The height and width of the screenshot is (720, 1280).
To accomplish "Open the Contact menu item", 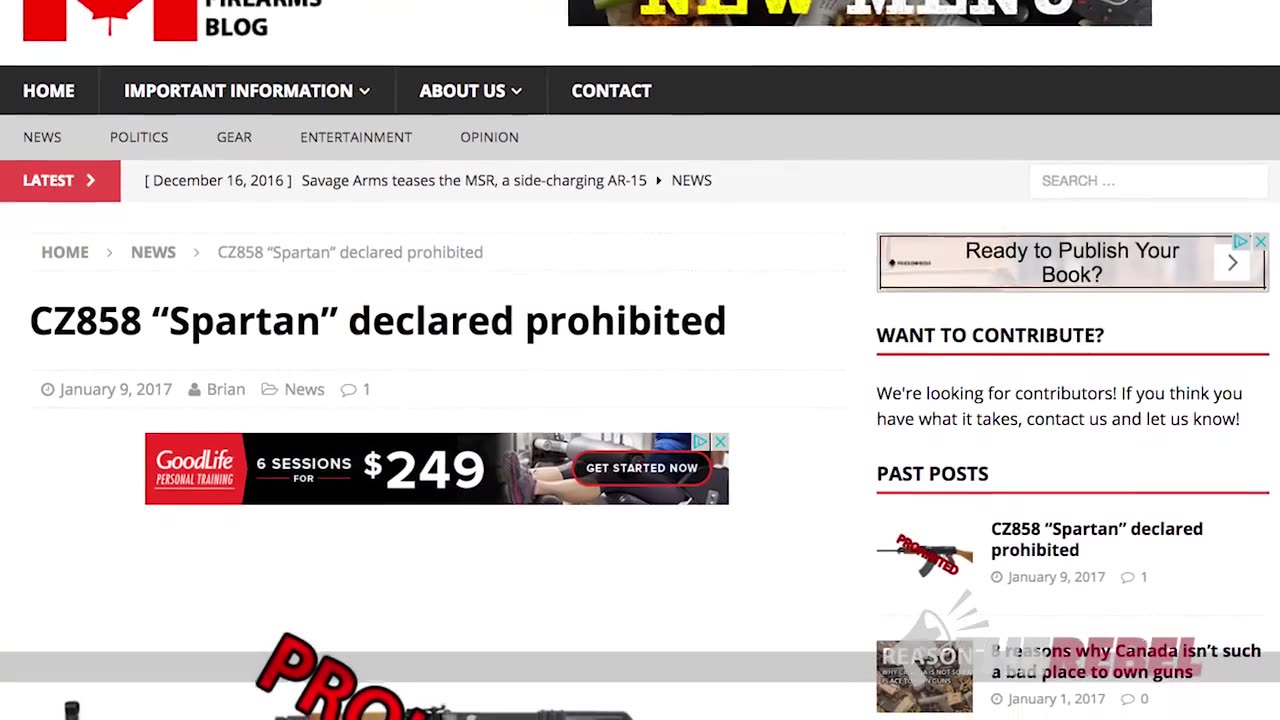I will click(611, 91).
